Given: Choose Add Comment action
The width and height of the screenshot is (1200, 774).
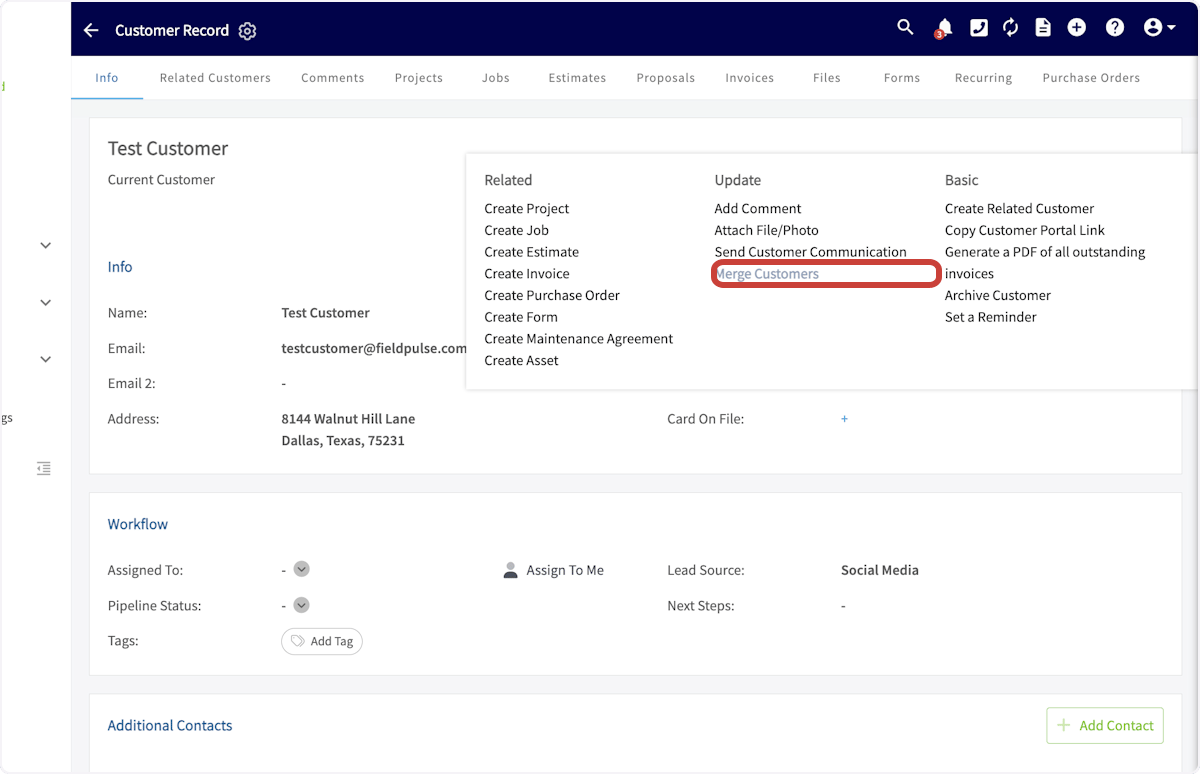Looking at the screenshot, I should click(x=758, y=208).
